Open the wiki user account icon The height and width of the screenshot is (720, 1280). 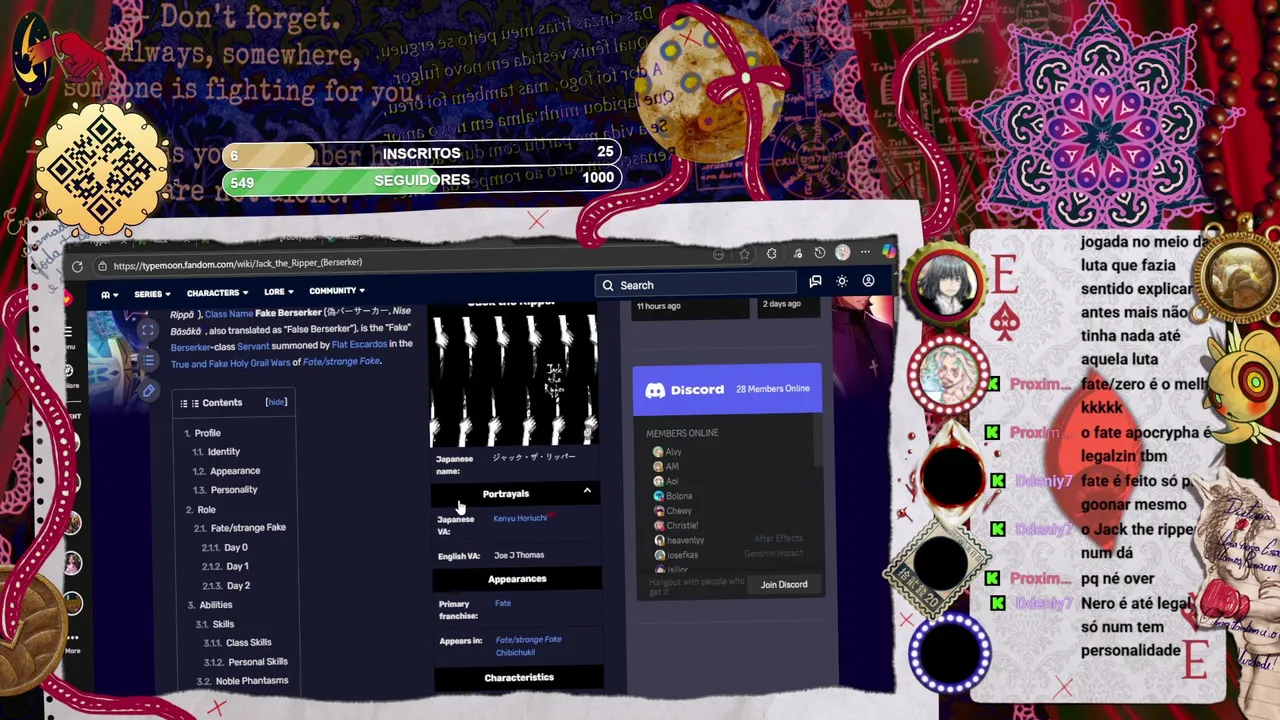(868, 281)
